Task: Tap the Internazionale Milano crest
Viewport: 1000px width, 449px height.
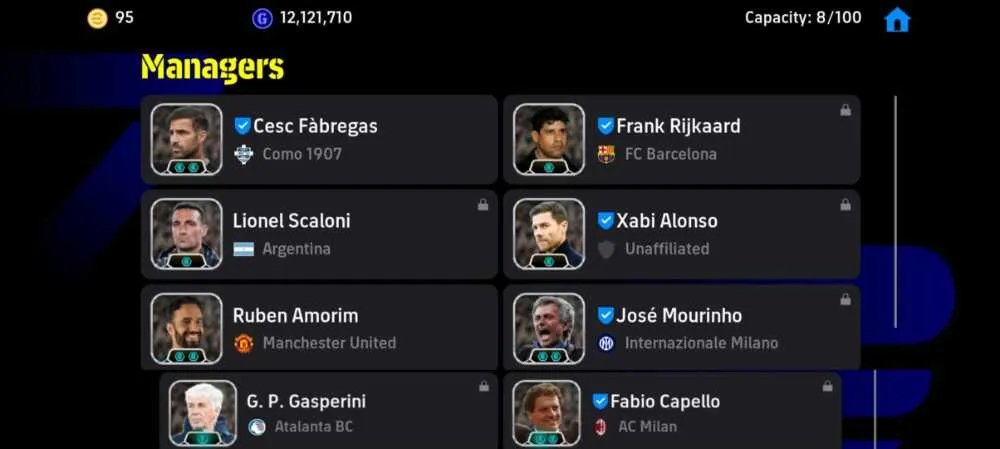Action: [x=606, y=343]
